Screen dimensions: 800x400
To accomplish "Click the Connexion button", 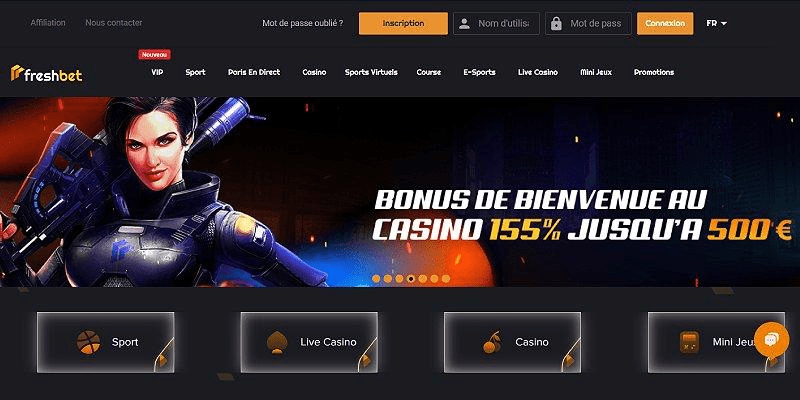I will pyautogui.click(x=665, y=23).
